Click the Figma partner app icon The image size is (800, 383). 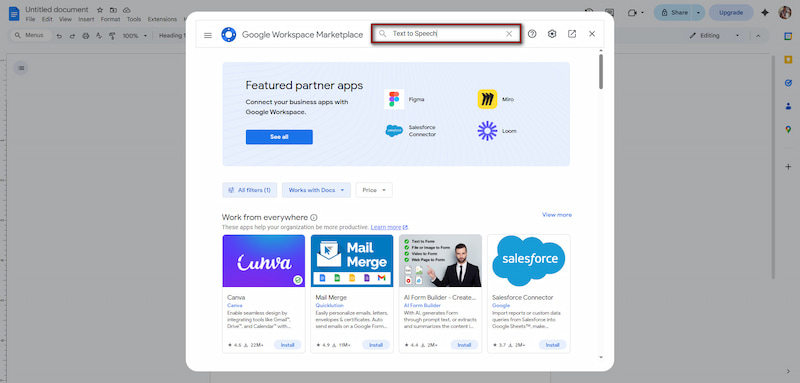(394, 99)
